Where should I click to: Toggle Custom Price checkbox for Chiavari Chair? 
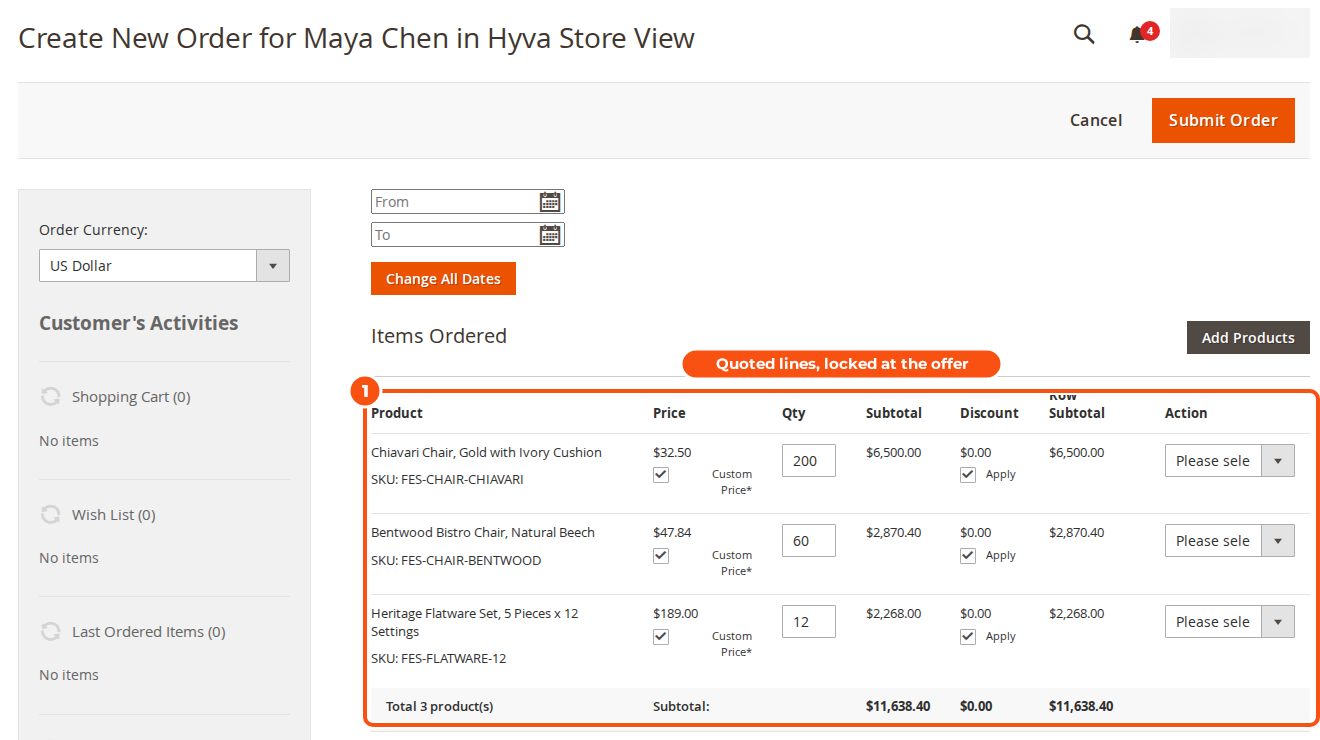point(661,475)
